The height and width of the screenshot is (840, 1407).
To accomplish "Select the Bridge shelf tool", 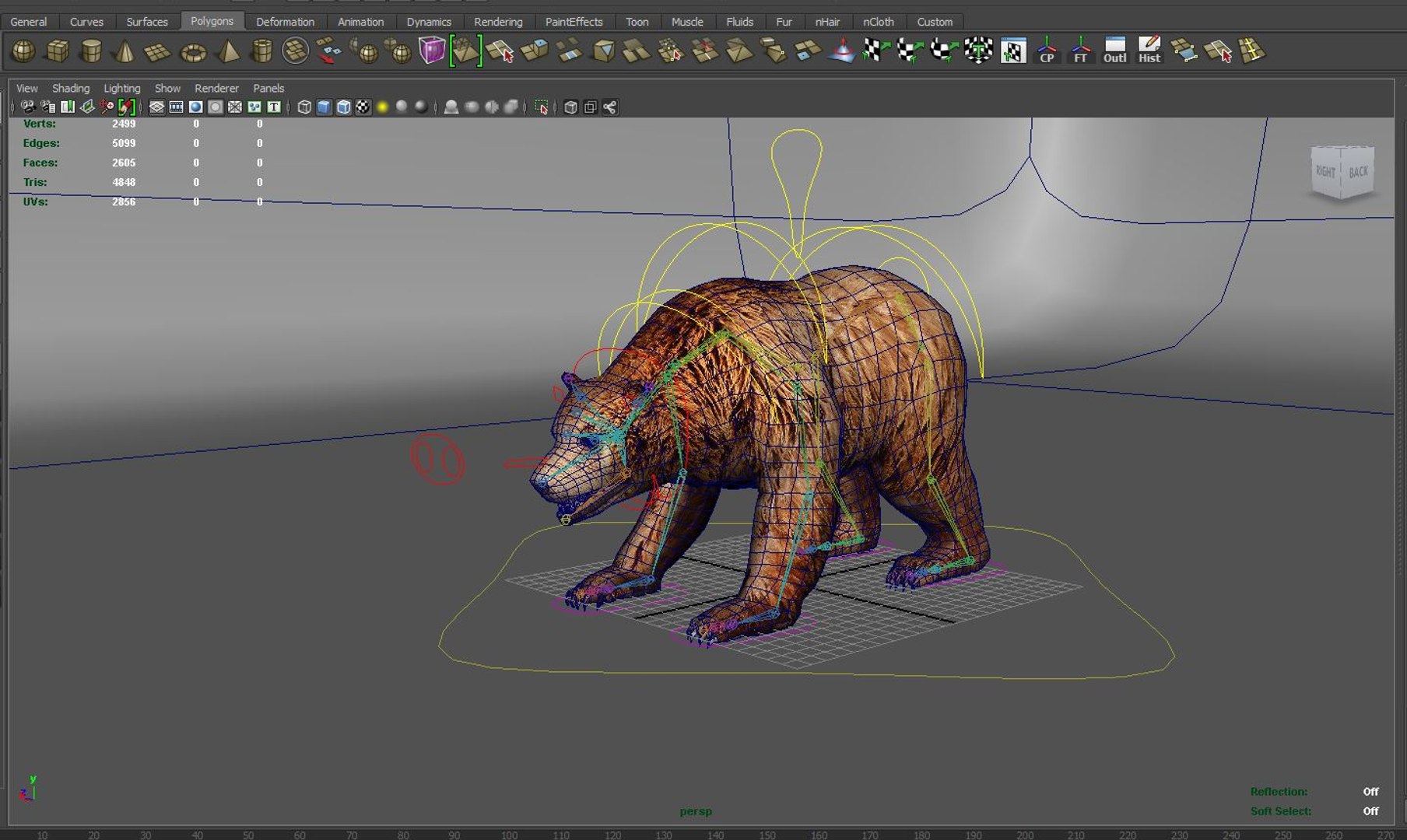I will (569, 52).
